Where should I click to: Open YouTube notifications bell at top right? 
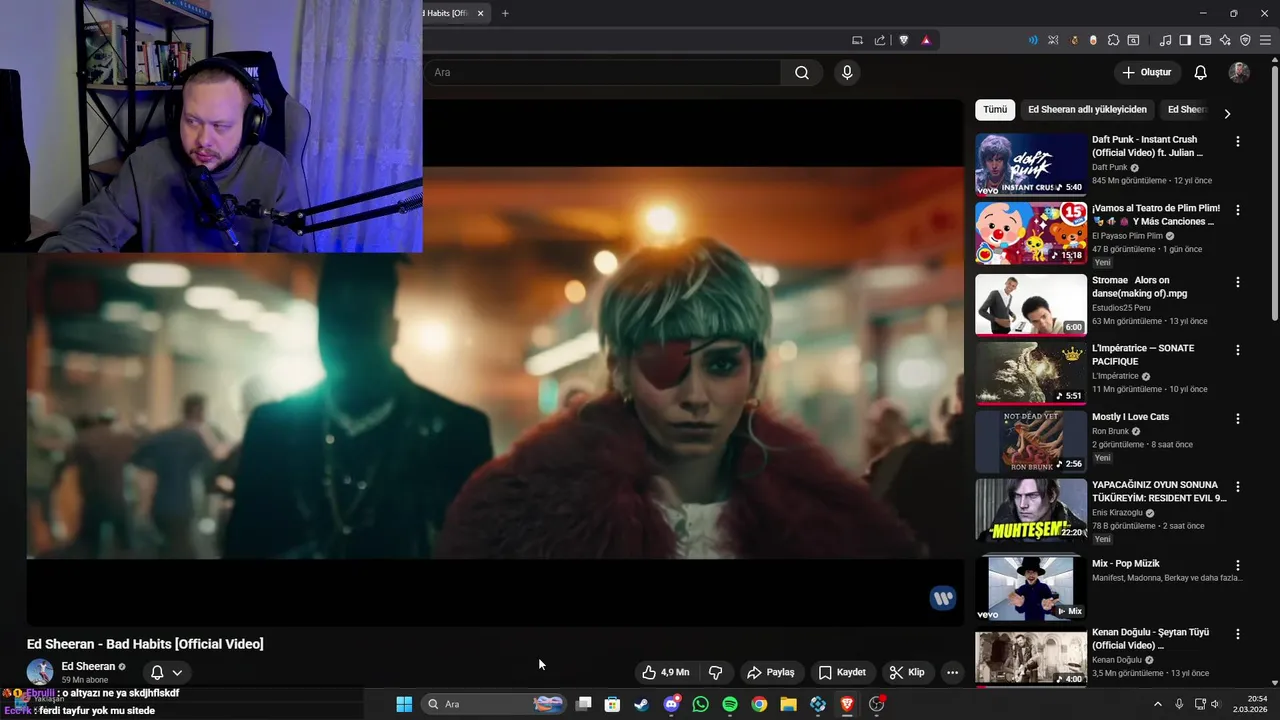coord(1201,72)
